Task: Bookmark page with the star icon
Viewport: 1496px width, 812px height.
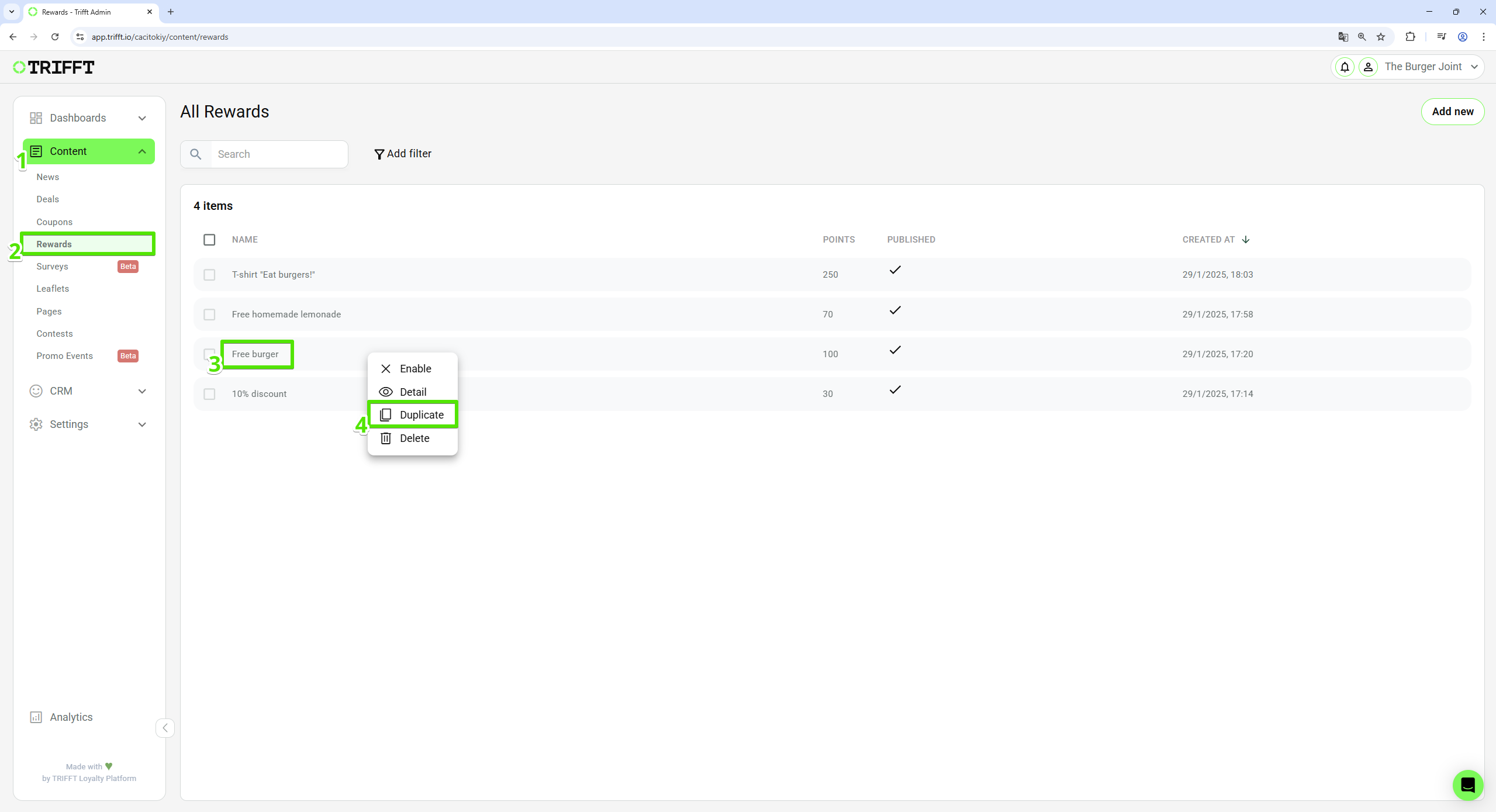Action: pyautogui.click(x=1381, y=37)
